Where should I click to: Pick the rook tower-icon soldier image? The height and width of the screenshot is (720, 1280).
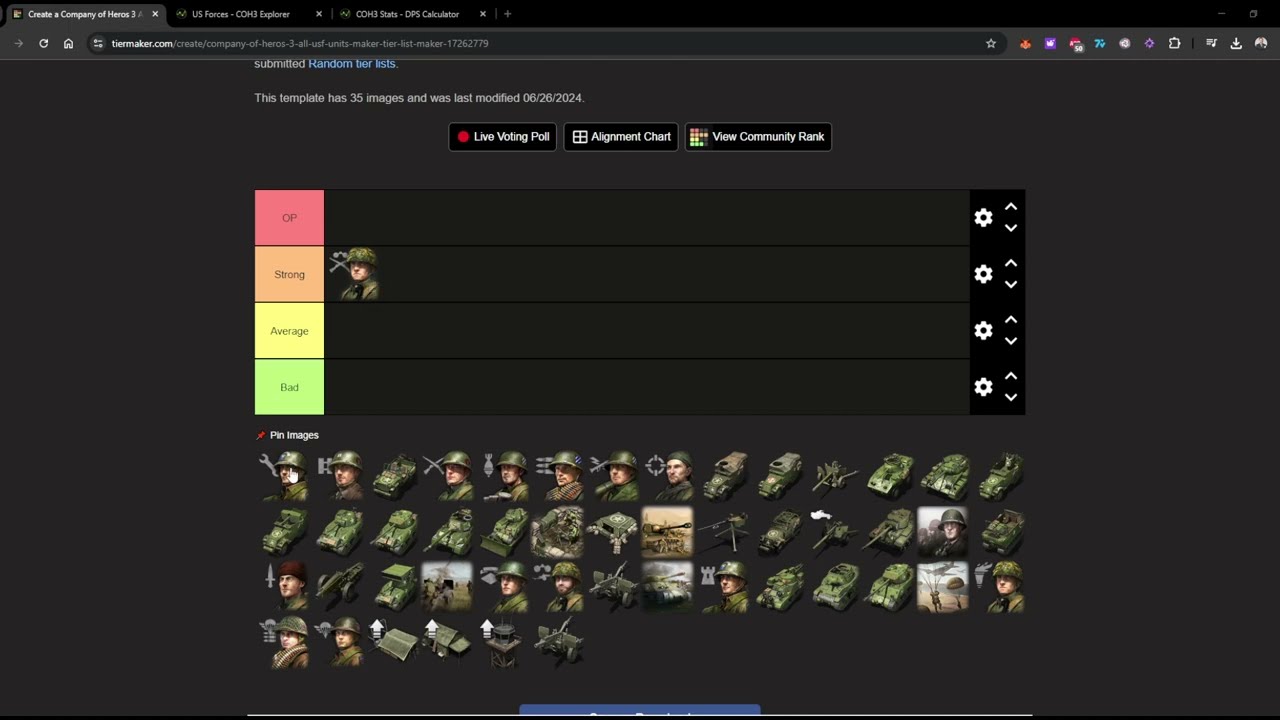(x=725, y=586)
